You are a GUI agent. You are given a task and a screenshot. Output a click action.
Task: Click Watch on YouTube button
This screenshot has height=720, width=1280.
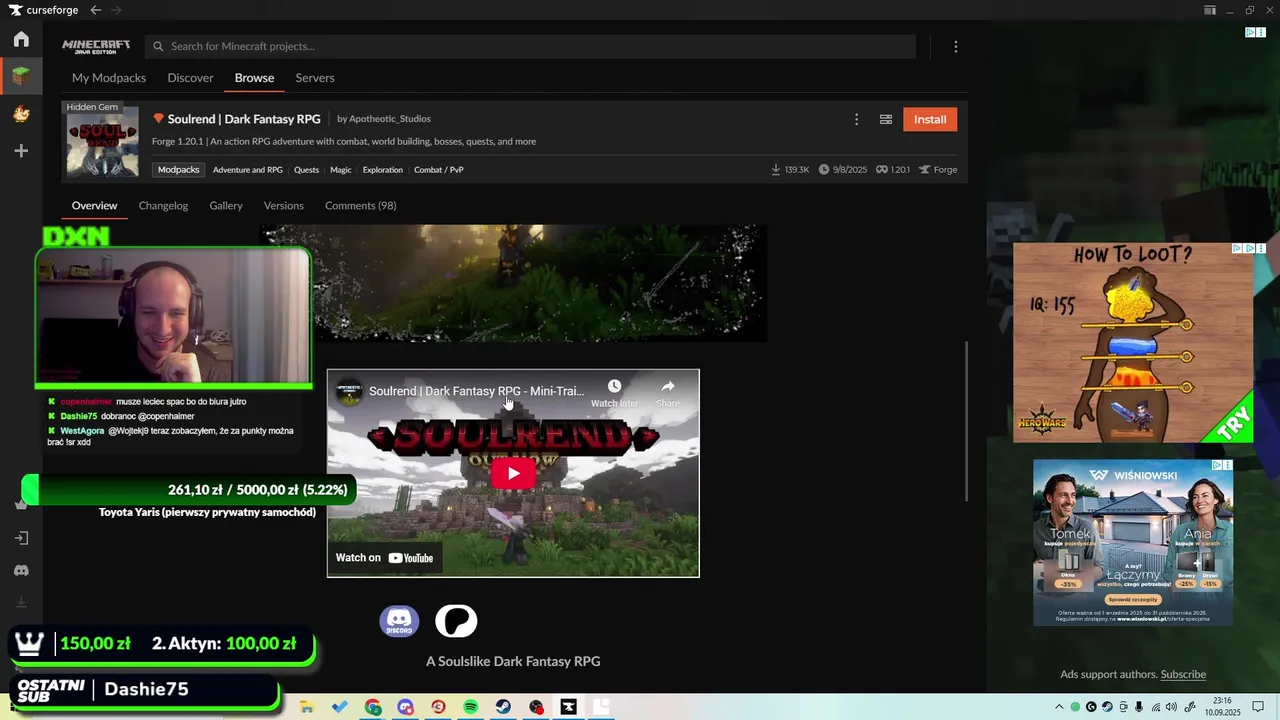click(x=384, y=558)
